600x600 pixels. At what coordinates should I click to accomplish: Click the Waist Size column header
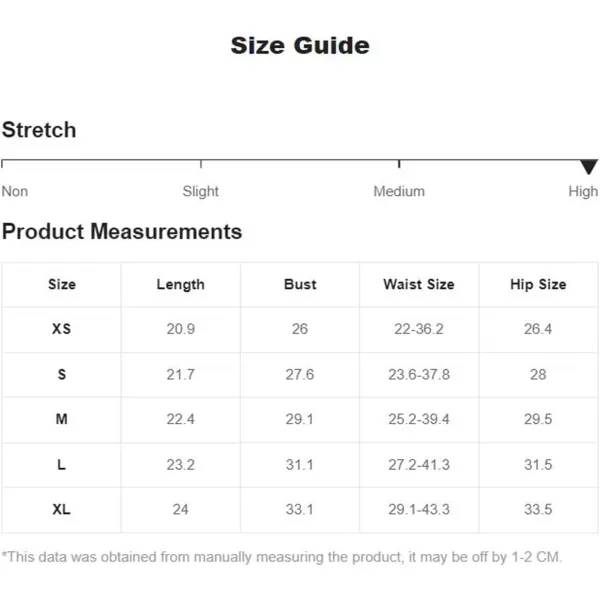419,284
